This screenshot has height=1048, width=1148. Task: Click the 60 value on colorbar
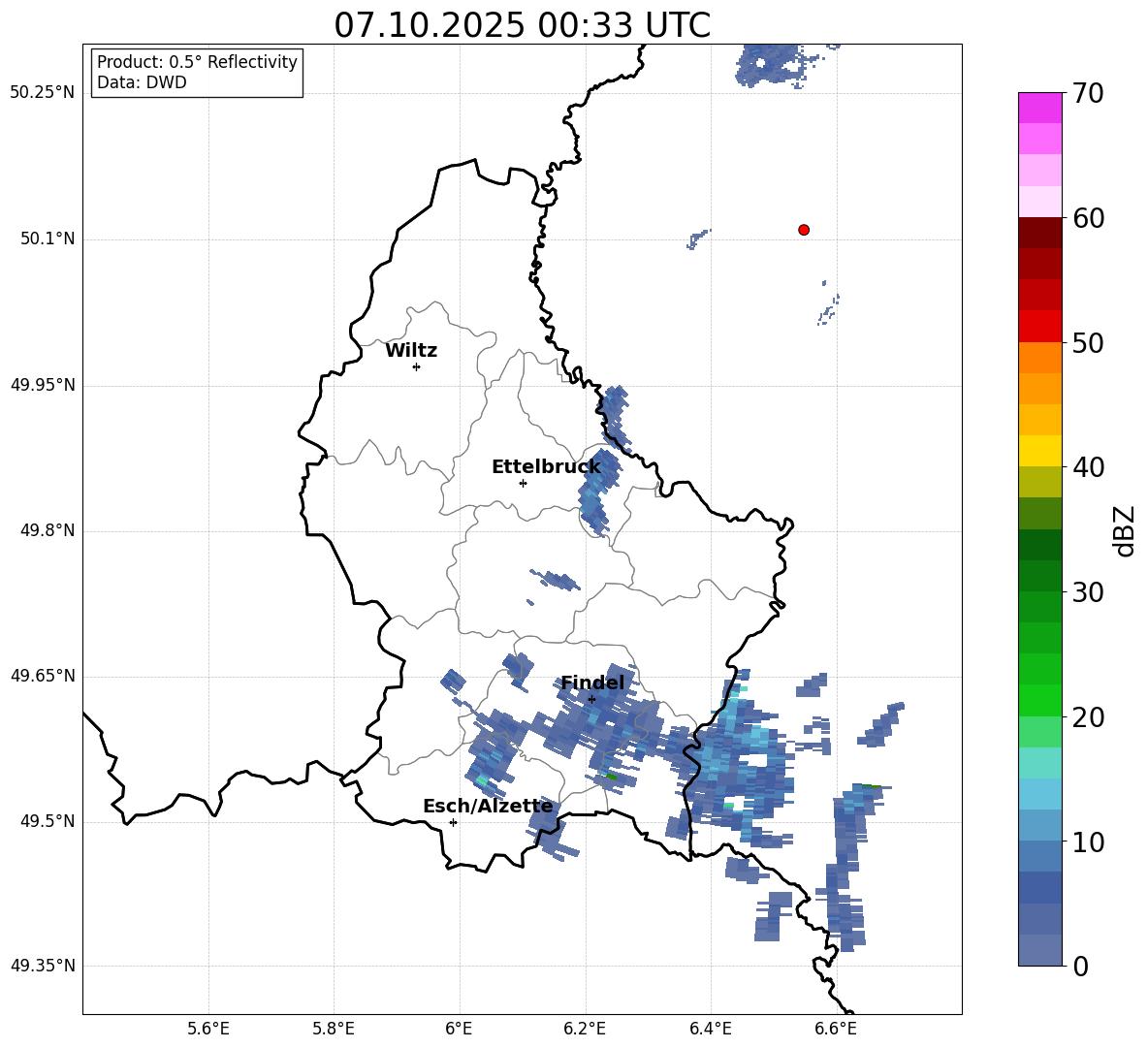pos(1088,218)
